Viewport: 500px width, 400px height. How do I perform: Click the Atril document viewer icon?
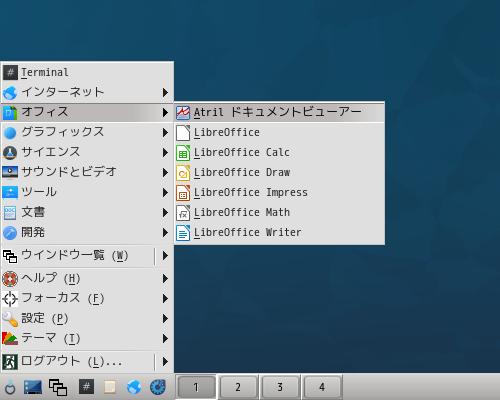pos(183,112)
